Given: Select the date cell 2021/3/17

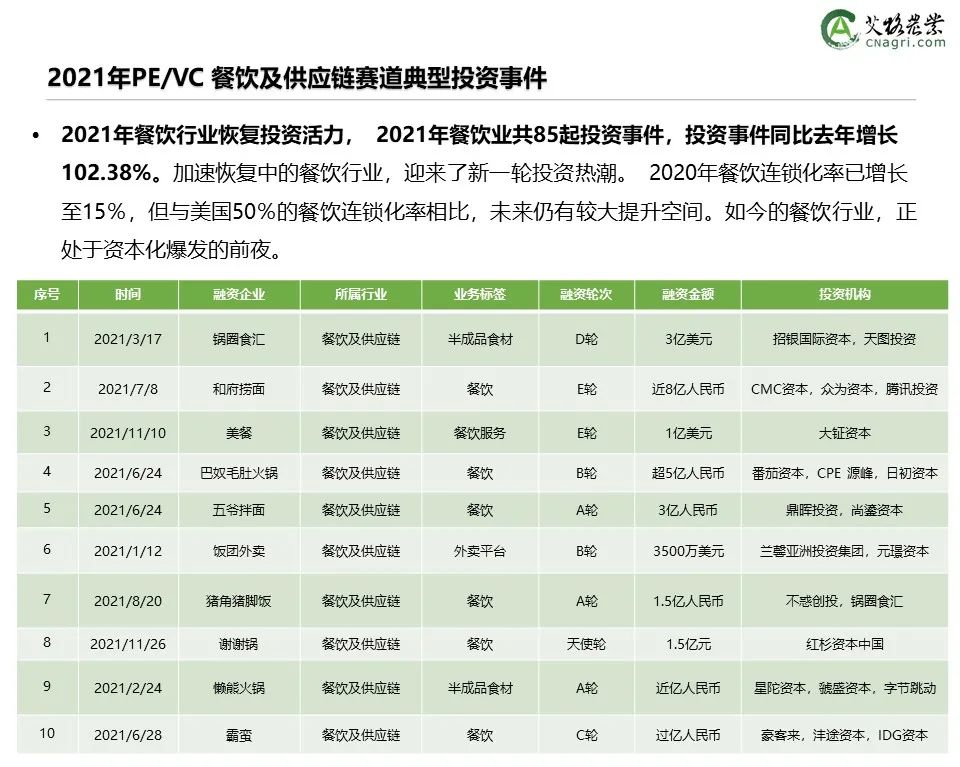Looking at the screenshot, I should (128, 339).
